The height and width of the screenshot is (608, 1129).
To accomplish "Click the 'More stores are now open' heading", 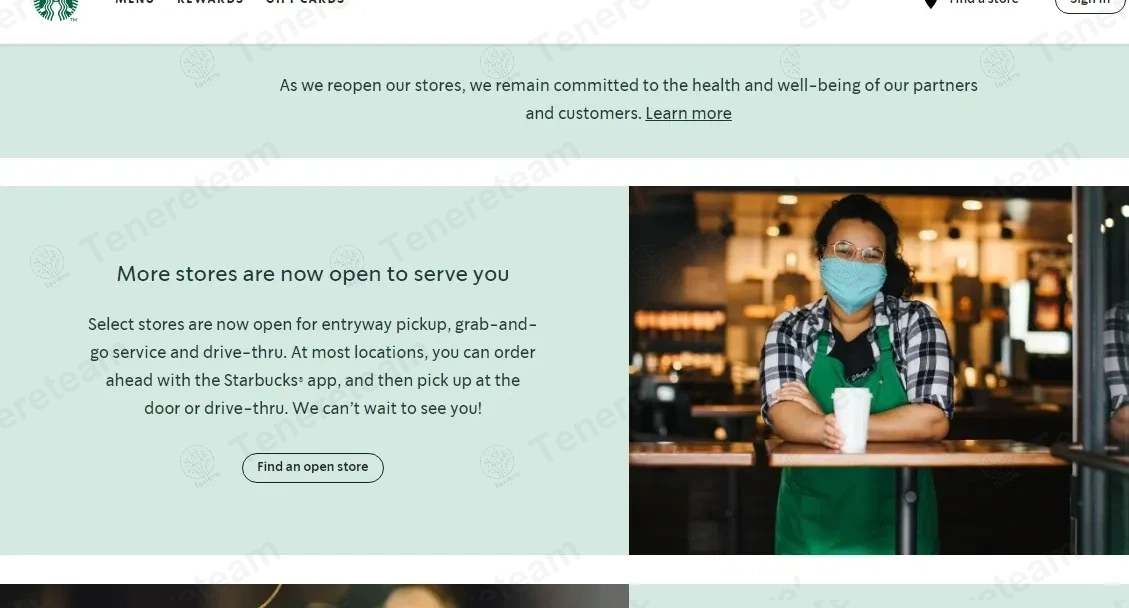I will pos(313,274).
